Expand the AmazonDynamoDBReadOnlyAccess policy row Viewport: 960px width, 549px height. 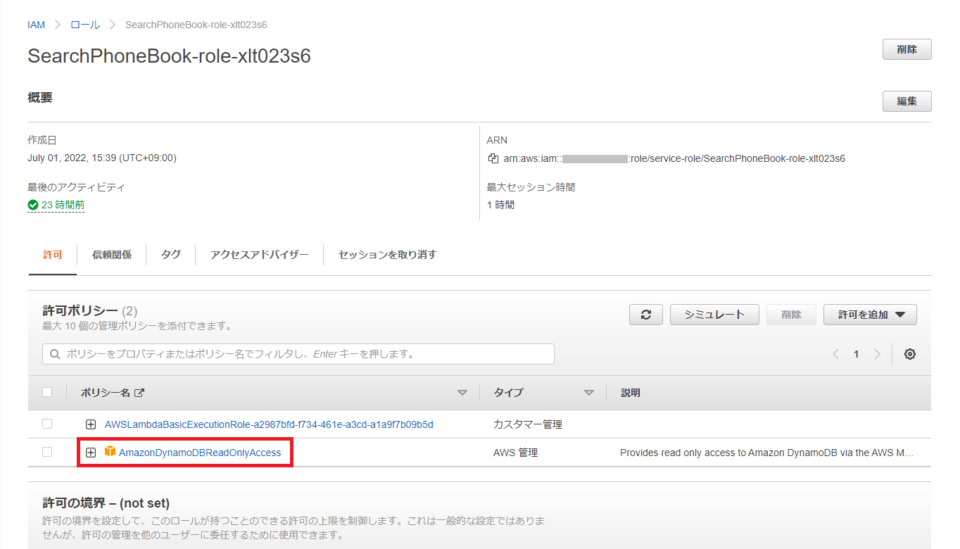[91, 452]
